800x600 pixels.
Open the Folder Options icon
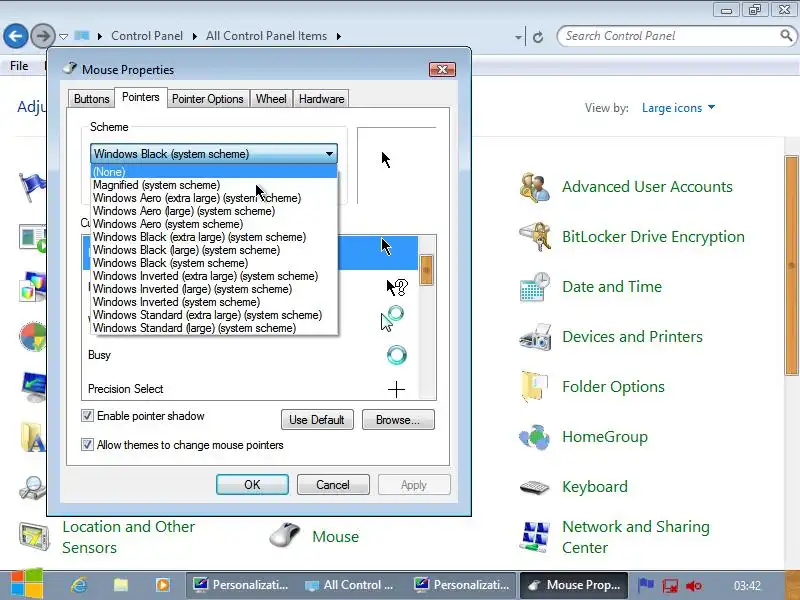point(535,387)
